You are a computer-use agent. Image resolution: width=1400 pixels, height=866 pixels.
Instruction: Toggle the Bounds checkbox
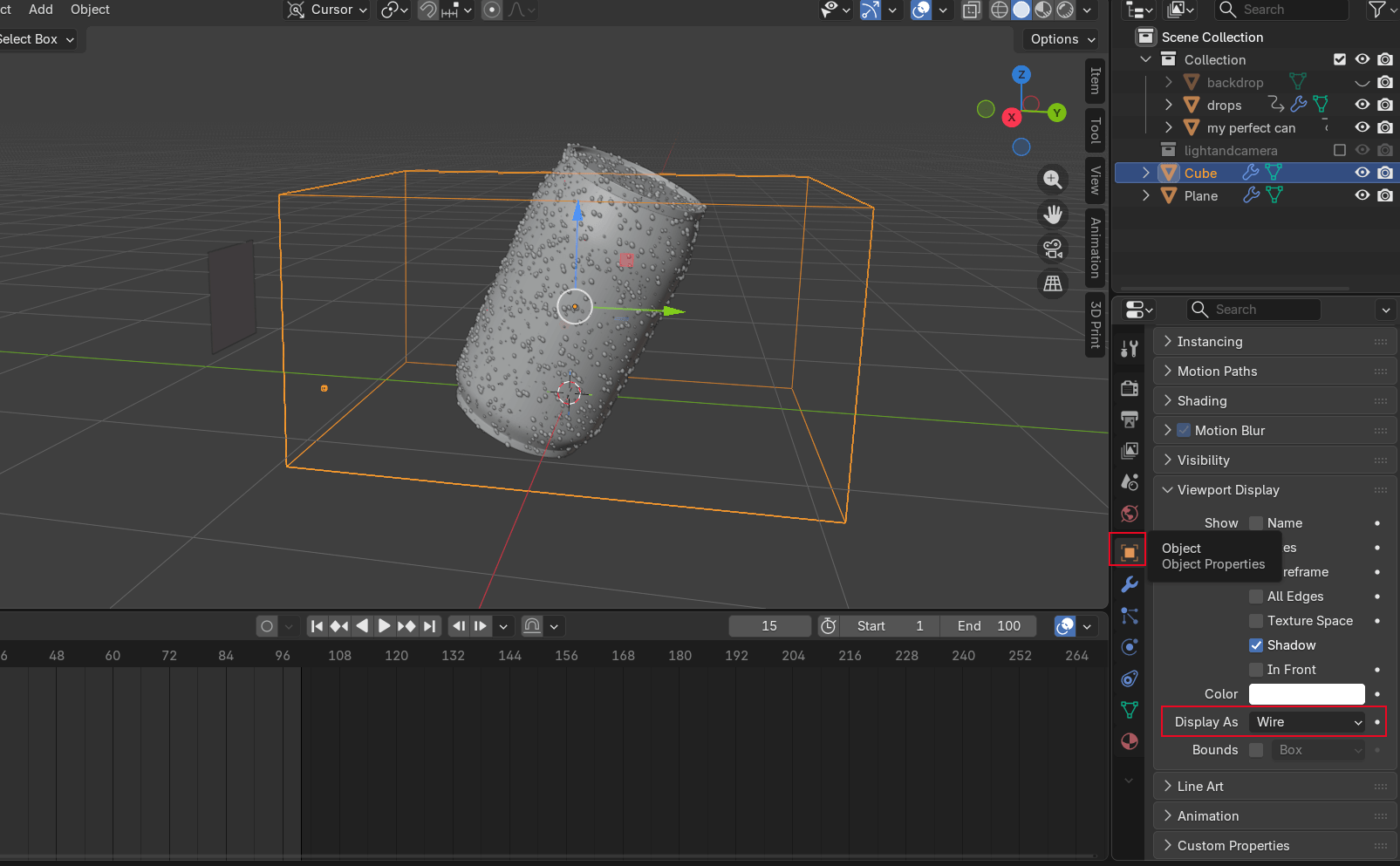coord(1256,750)
